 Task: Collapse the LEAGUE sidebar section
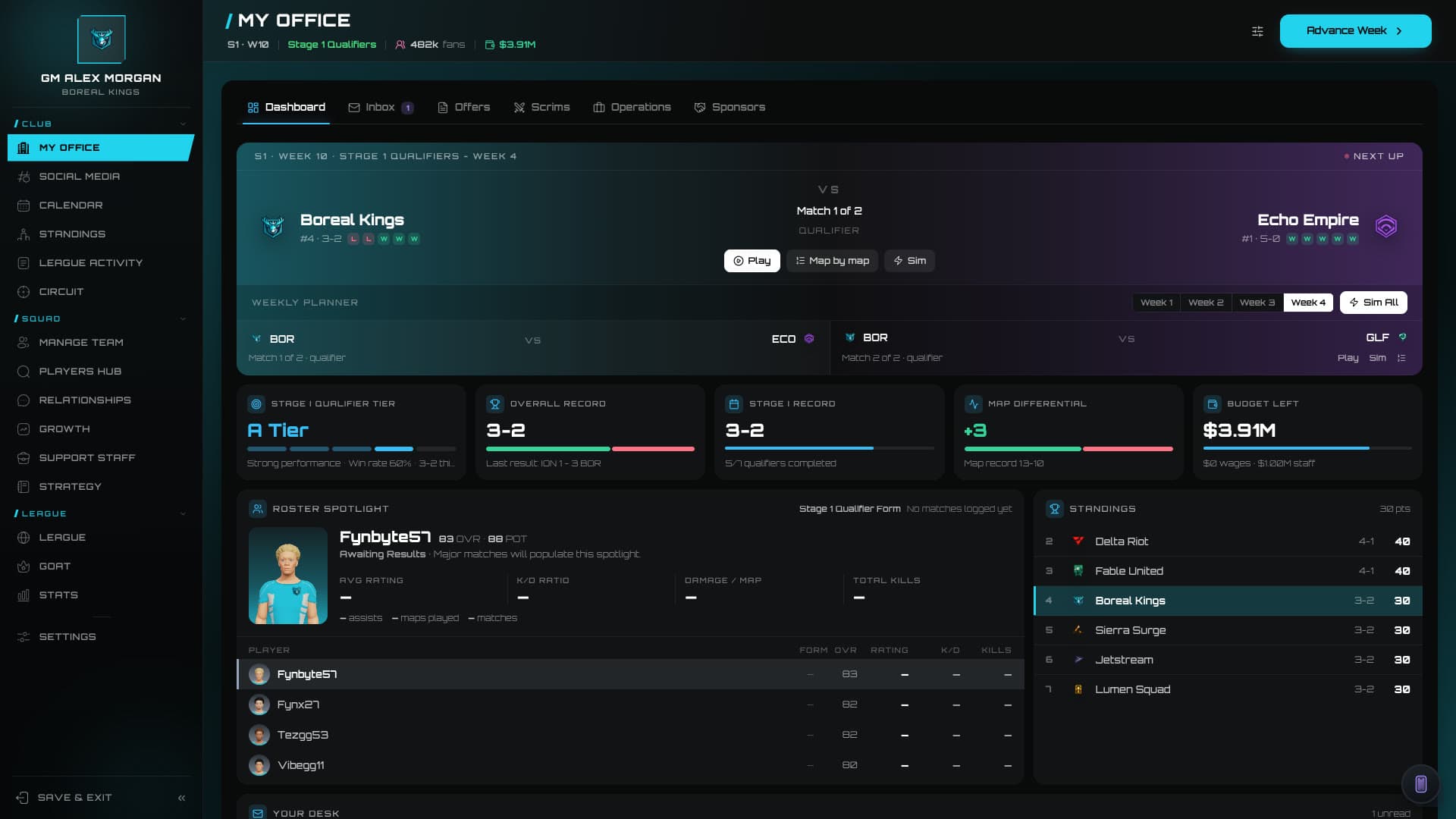tap(183, 514)
